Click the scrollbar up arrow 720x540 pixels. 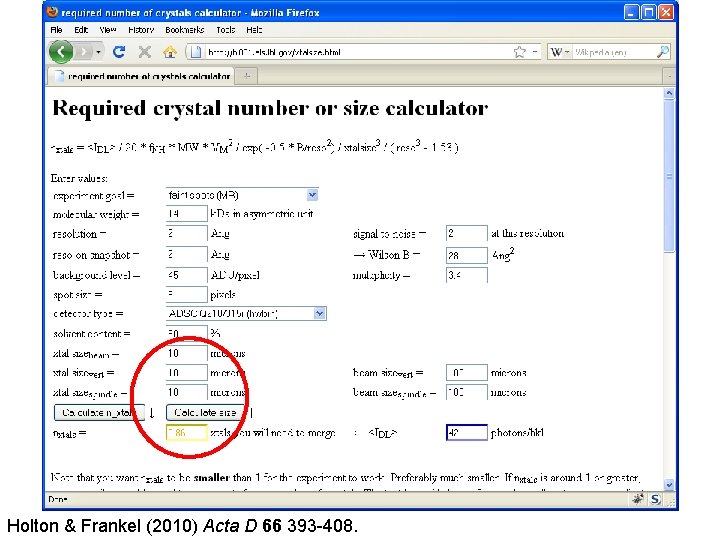(669, 93)
